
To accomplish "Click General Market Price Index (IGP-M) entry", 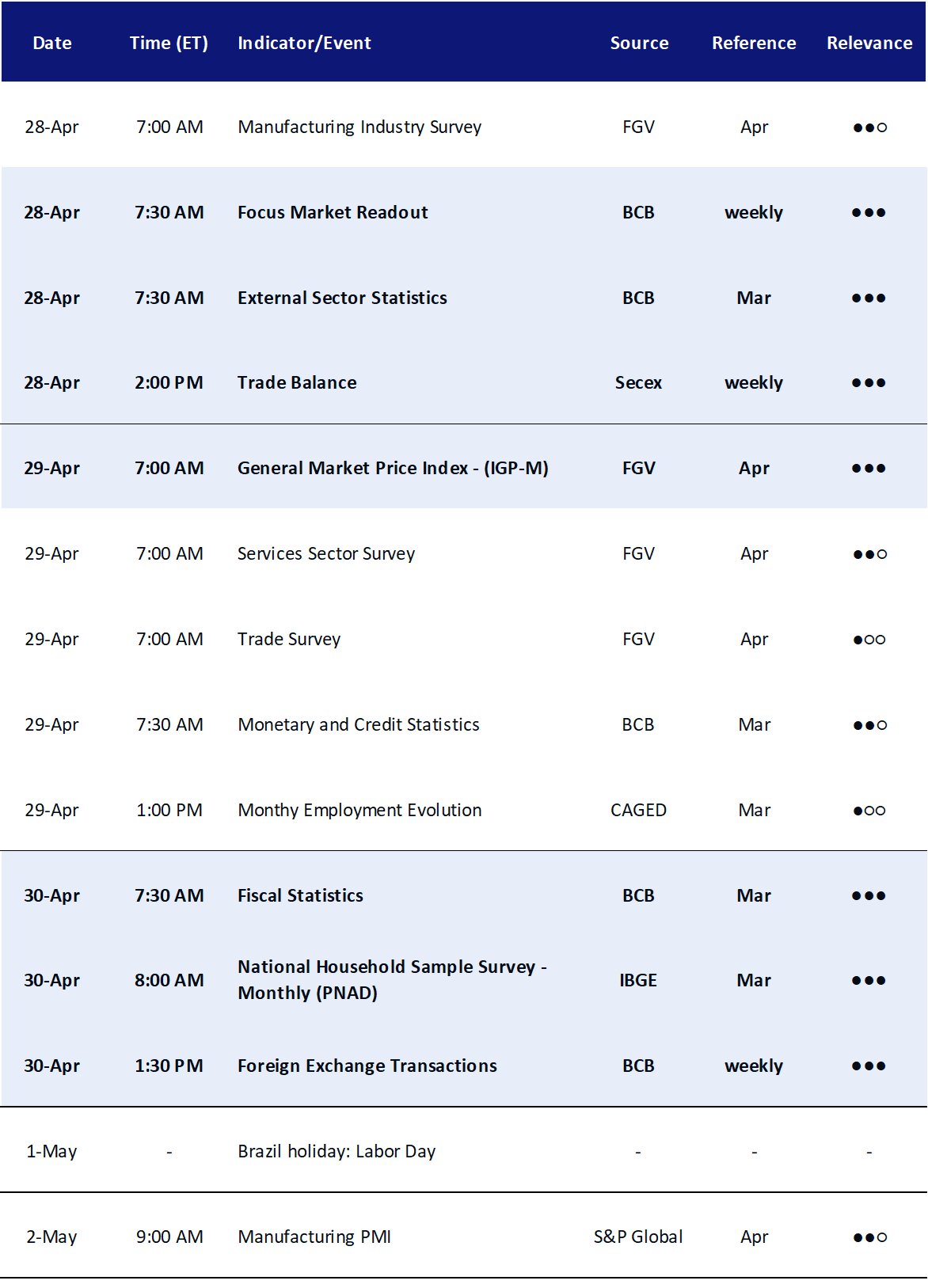I will click(393, 469).
